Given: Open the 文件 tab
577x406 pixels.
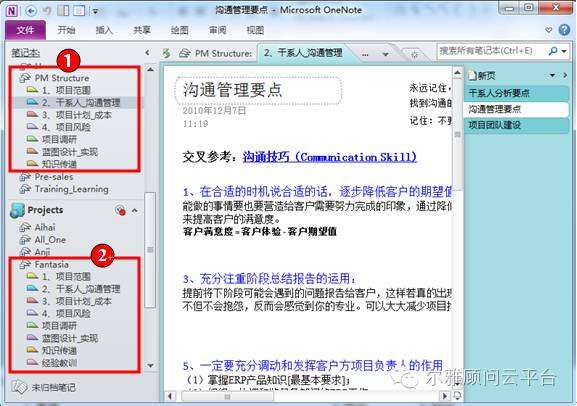Looking at the screenshot, I should point(25,30).
